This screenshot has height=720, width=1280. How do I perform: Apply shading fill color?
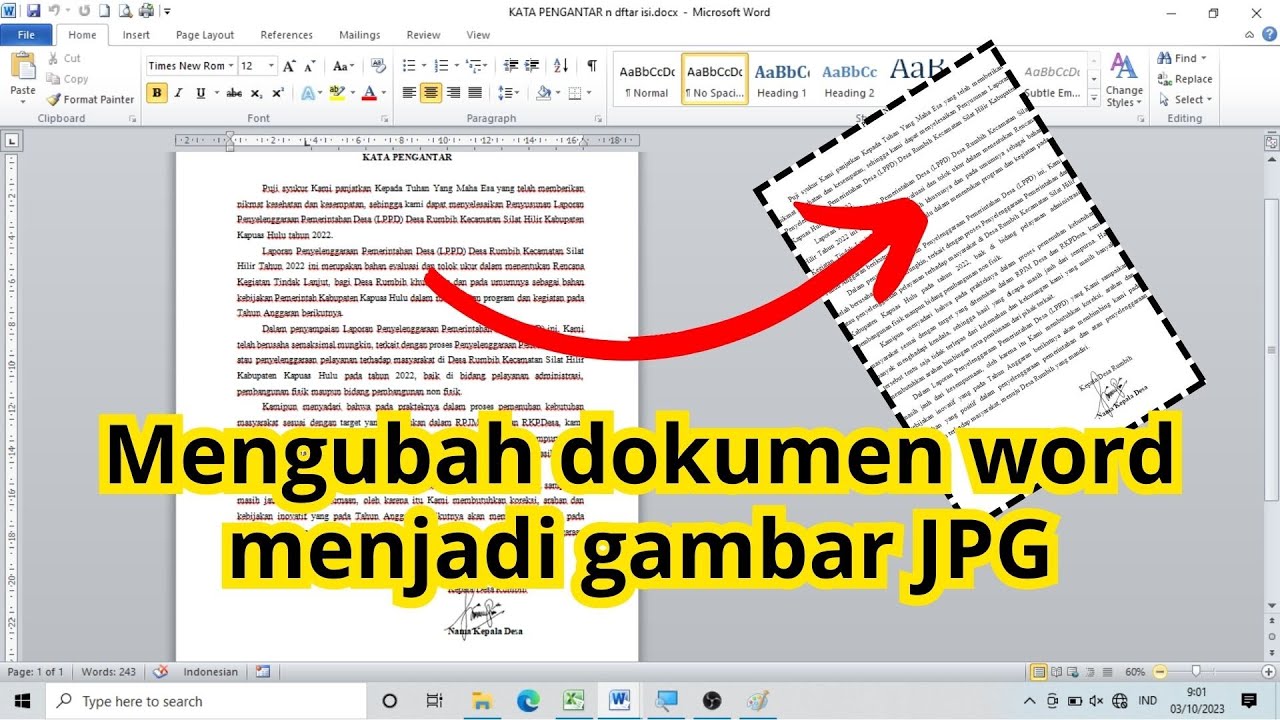coord(543,93)
